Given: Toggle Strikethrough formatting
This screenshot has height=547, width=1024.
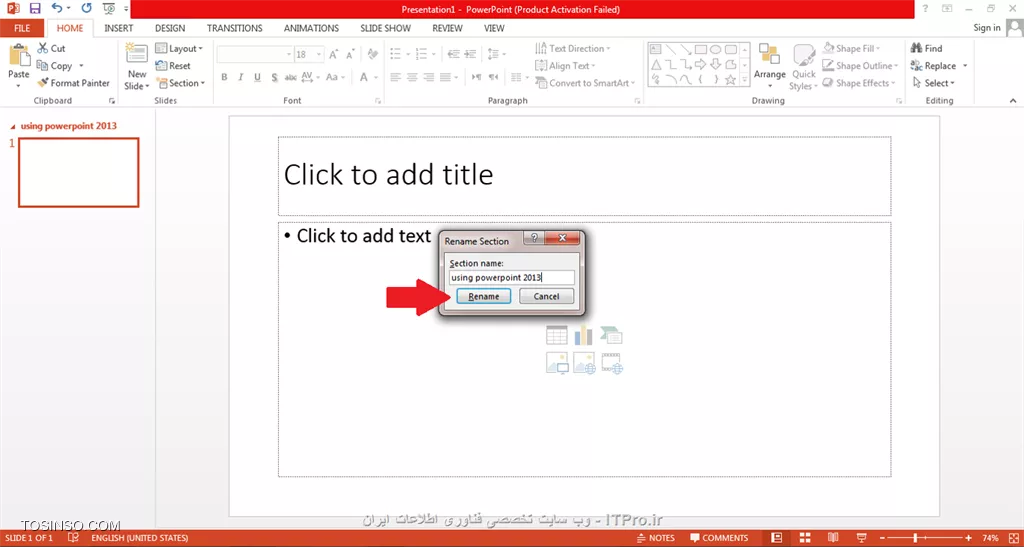Looking at the screenshot, I should (x=291, y=77).
